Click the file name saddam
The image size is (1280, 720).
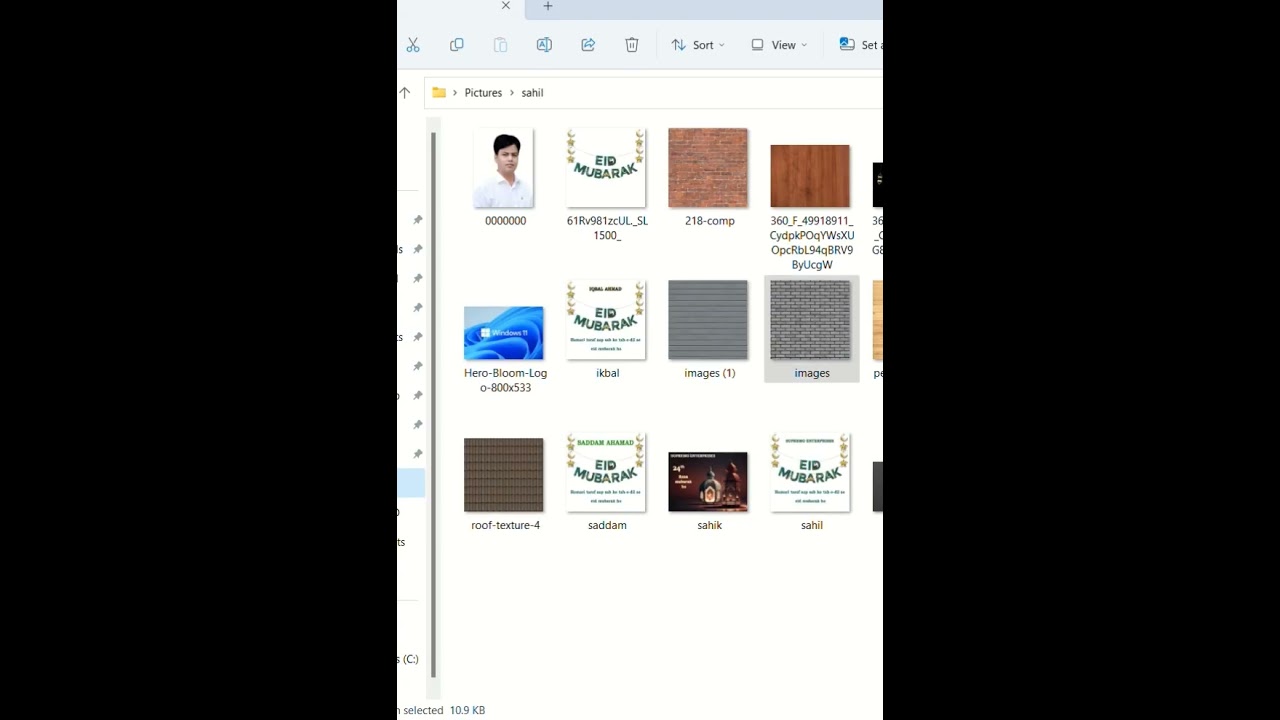pos(607,525)
